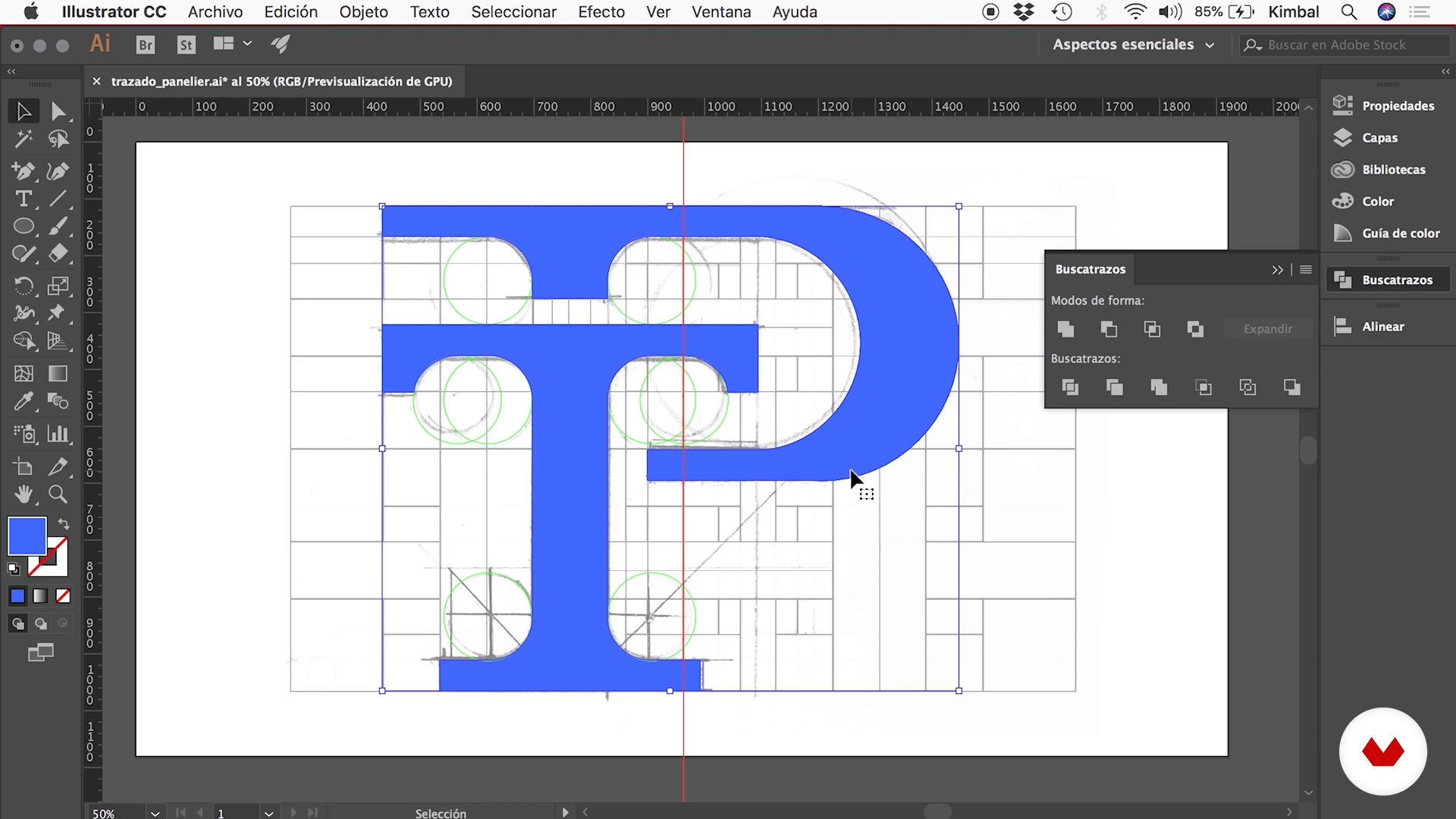Select the Selection tool arrow
1456x819 pixels.
(24, 111)
